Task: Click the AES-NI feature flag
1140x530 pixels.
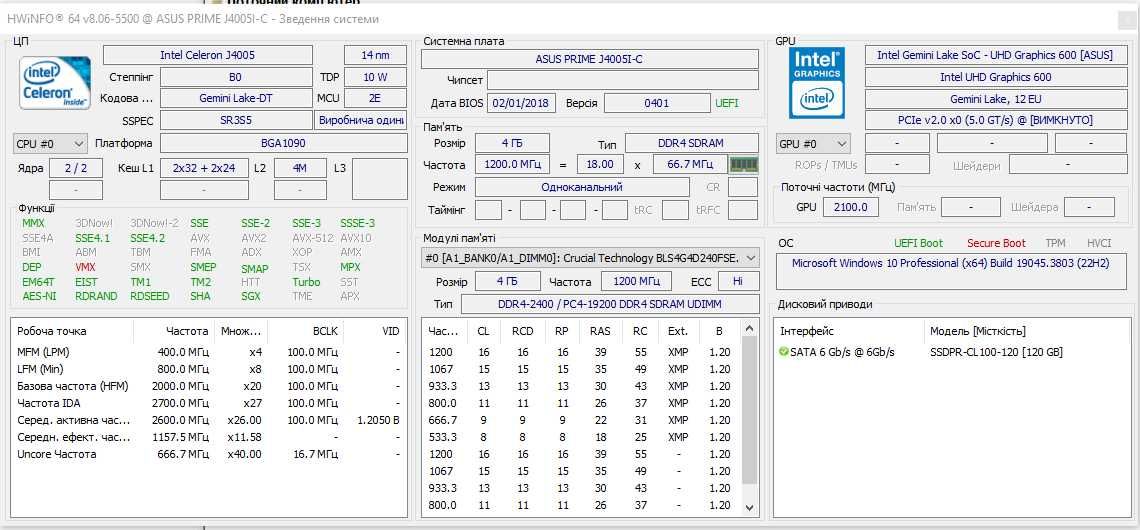Action: tap(39, 296)
